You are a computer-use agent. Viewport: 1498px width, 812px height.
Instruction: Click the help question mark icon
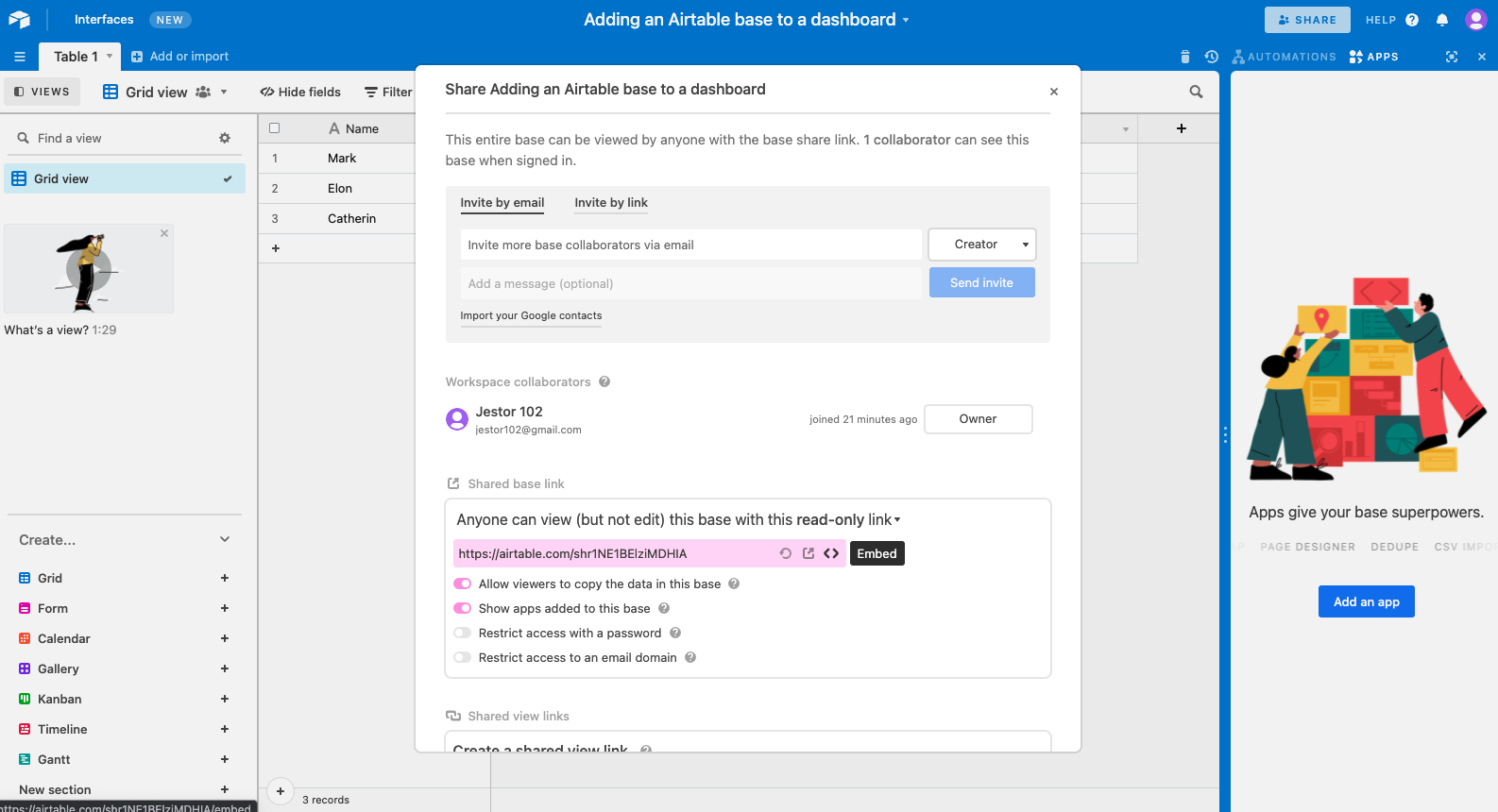pos(1412,20)
